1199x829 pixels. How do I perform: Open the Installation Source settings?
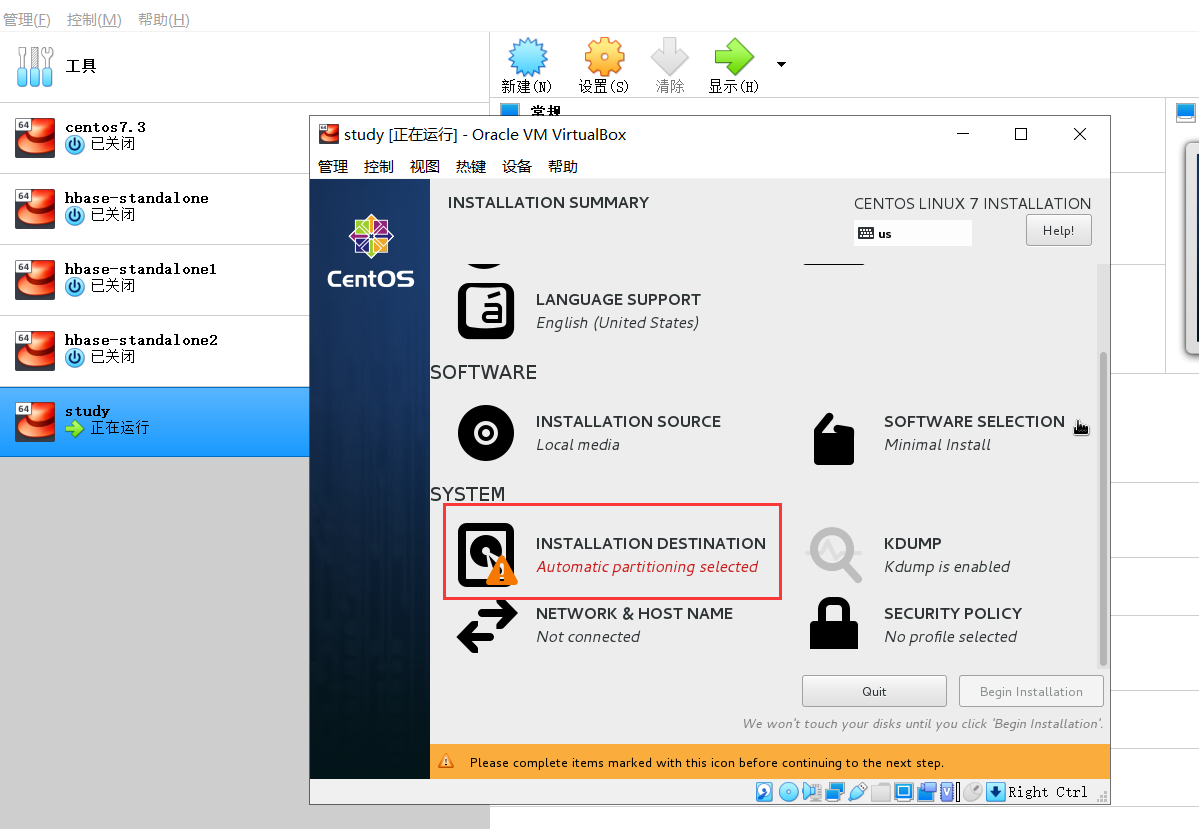pyautogui.click(x=628, y=432)
